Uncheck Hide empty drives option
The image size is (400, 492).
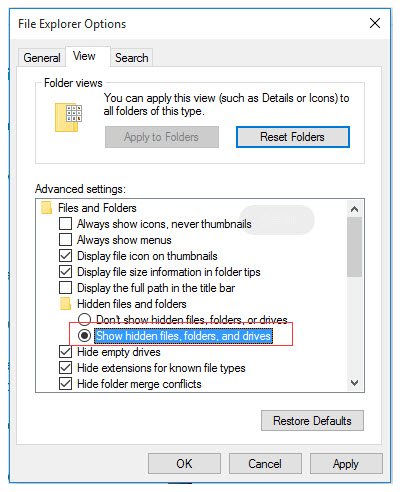[x=65, y=352]
